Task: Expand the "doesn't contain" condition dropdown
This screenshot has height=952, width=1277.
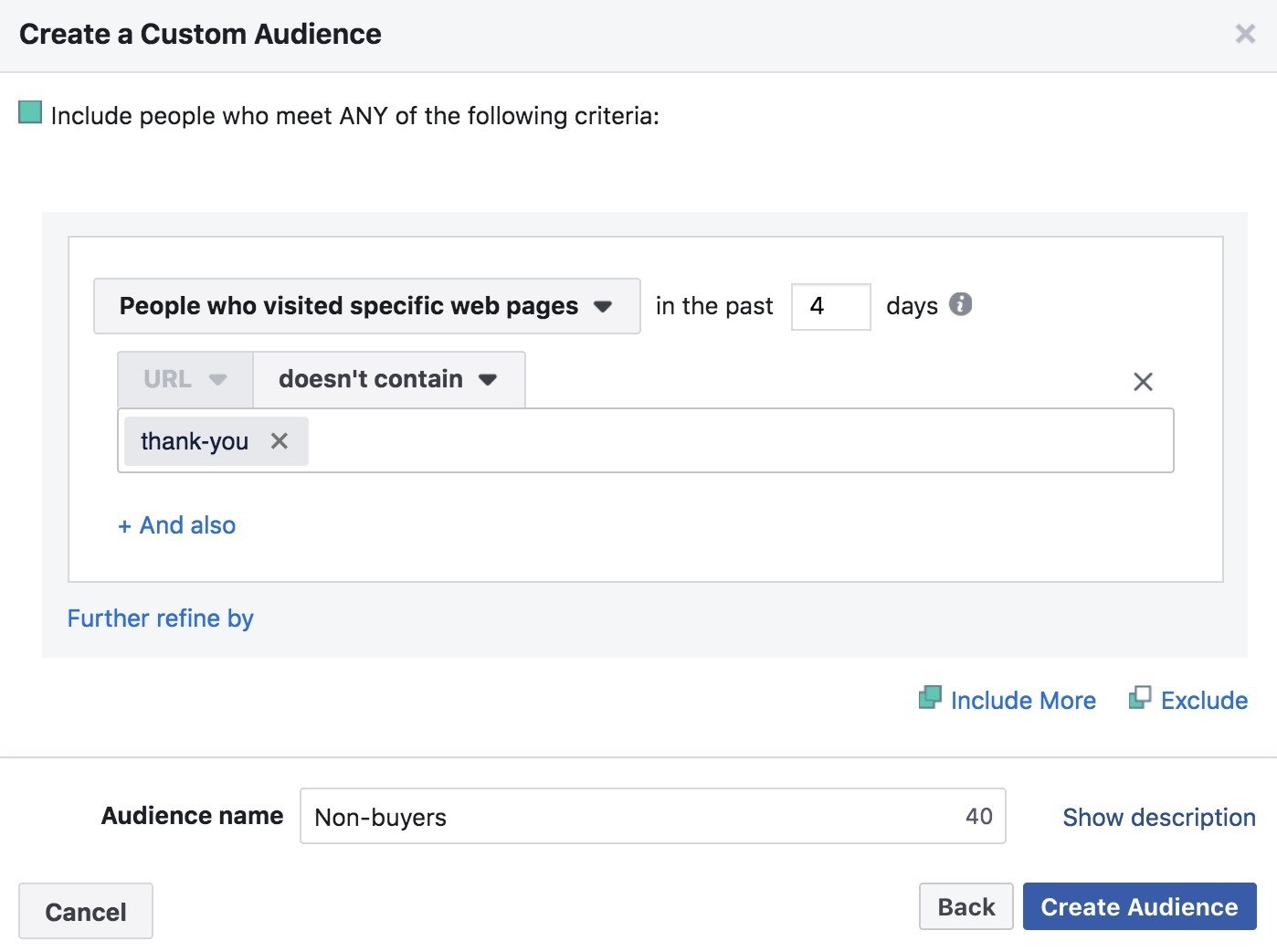Action: tap(388, 379)
